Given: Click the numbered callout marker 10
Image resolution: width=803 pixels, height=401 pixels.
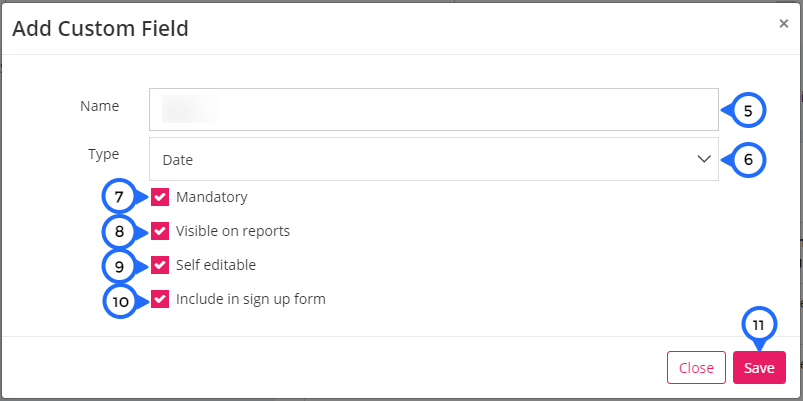Looking at the screenshot, I should point(120,301).
